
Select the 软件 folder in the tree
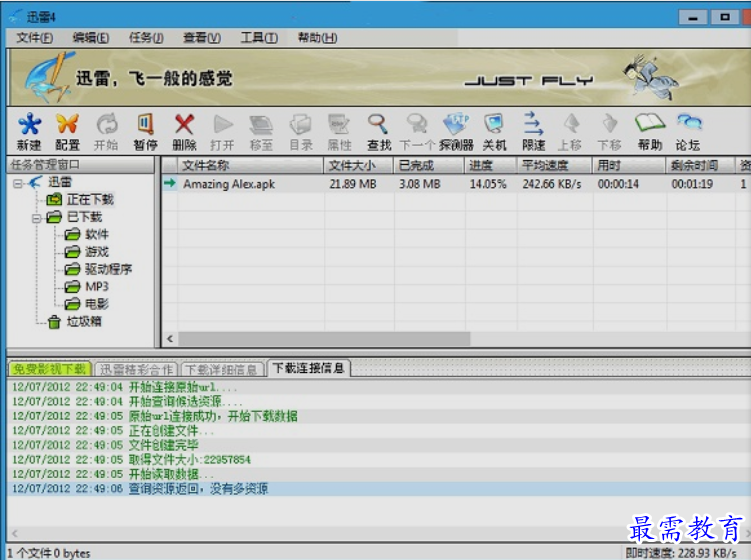[97, 234]
